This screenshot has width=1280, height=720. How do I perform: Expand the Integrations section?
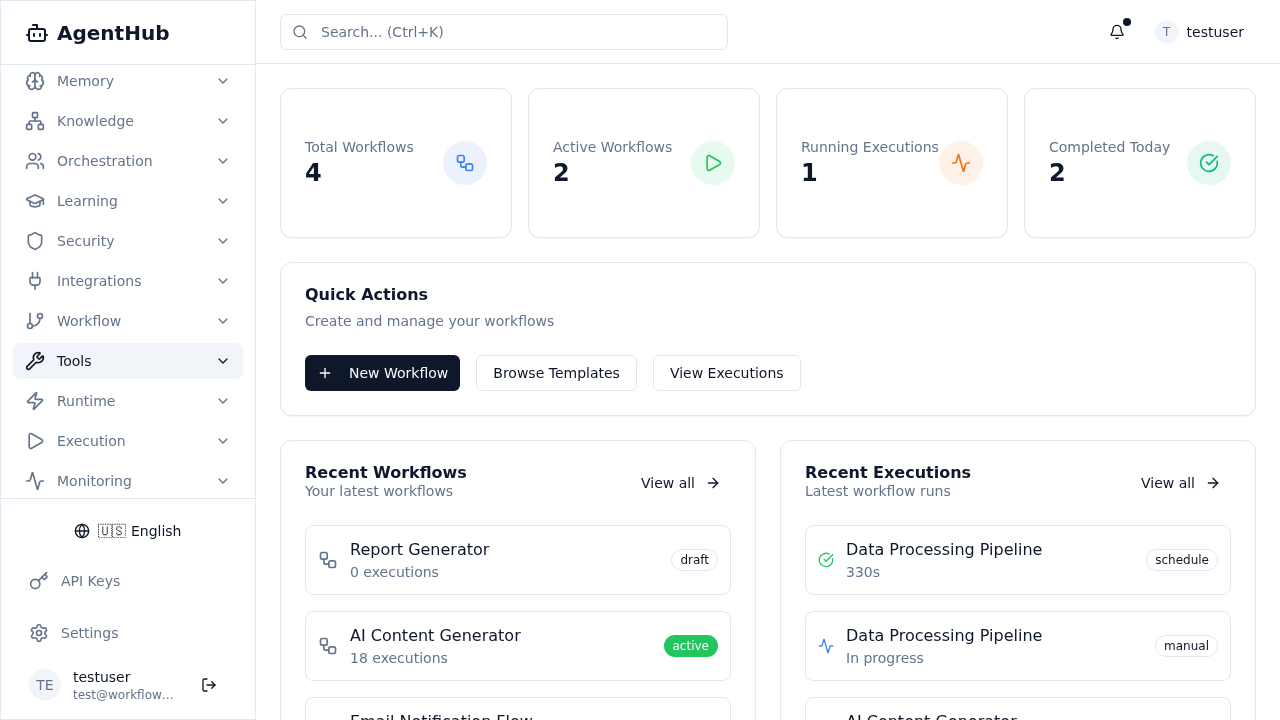click(x=98, y=281)
